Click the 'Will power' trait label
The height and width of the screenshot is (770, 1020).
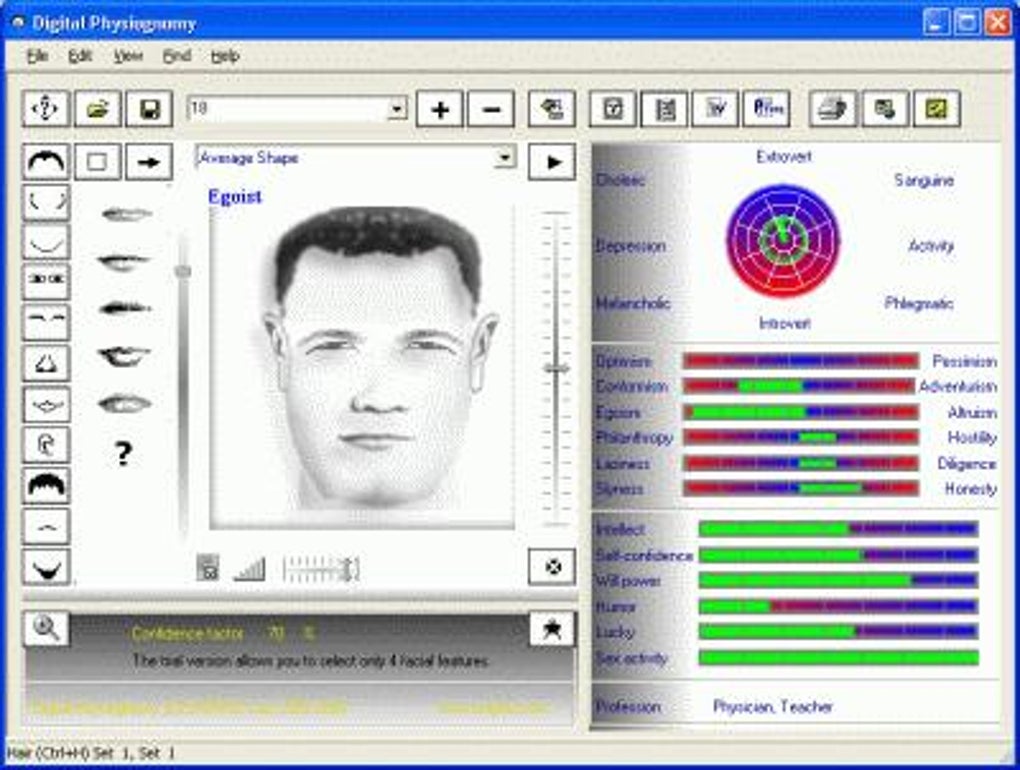coord(628,581)
